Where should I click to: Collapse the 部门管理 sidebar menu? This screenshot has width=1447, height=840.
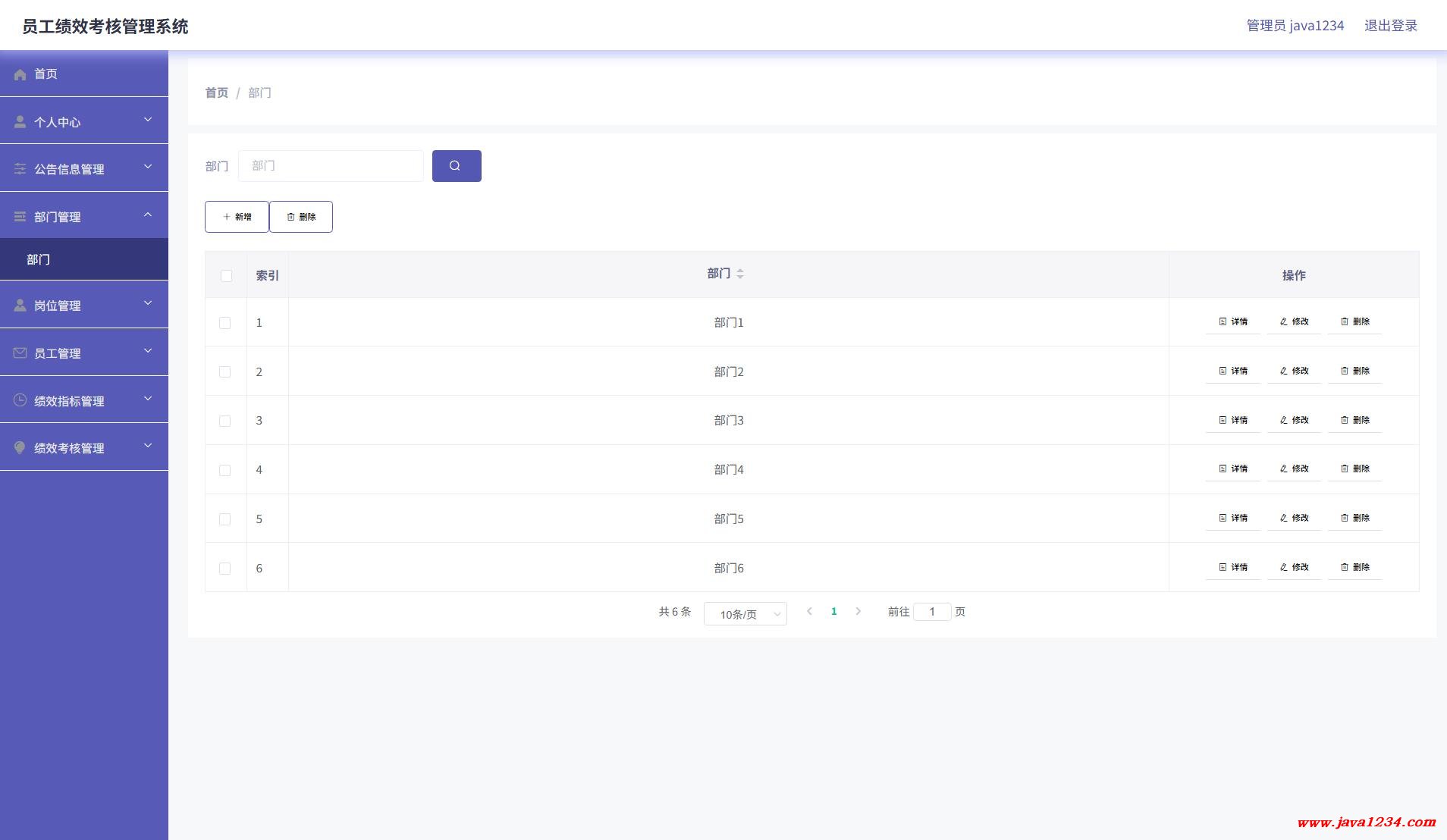[x=83, y=217]
